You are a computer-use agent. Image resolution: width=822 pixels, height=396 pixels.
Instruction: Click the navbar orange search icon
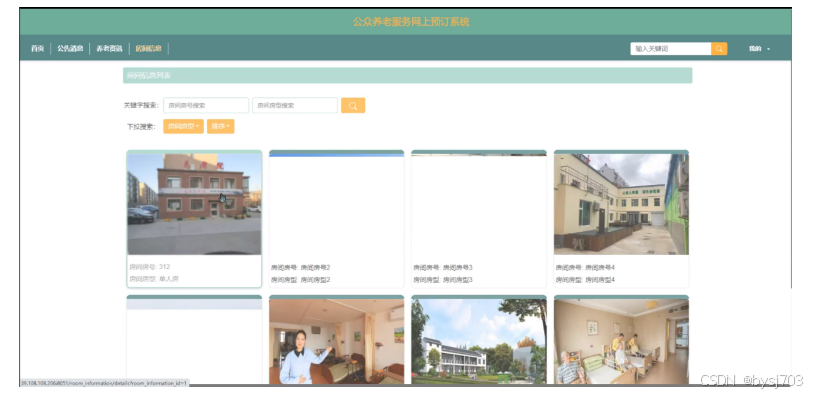click(719, 49)
